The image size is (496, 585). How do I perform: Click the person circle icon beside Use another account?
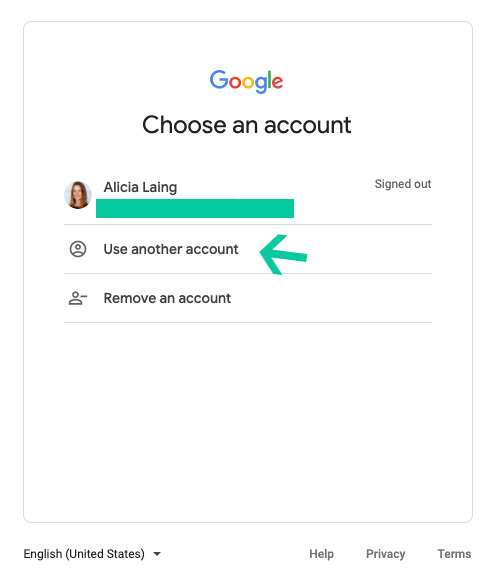coord(78,249)
